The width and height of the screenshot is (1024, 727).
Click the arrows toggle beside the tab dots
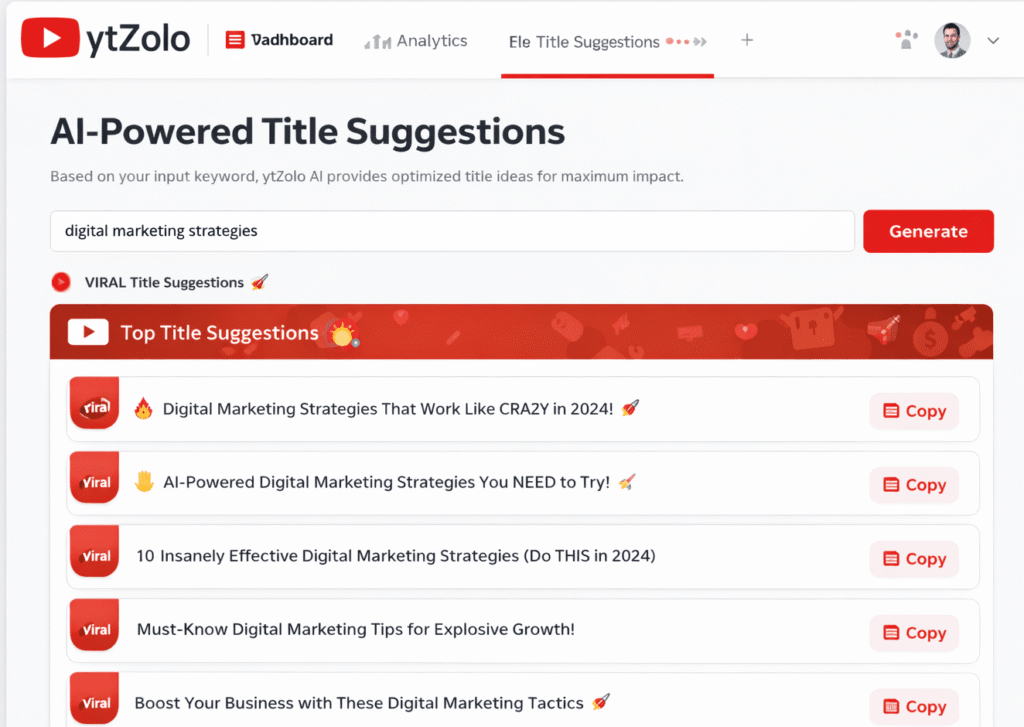pyautogui.click(x=699, y=43)
